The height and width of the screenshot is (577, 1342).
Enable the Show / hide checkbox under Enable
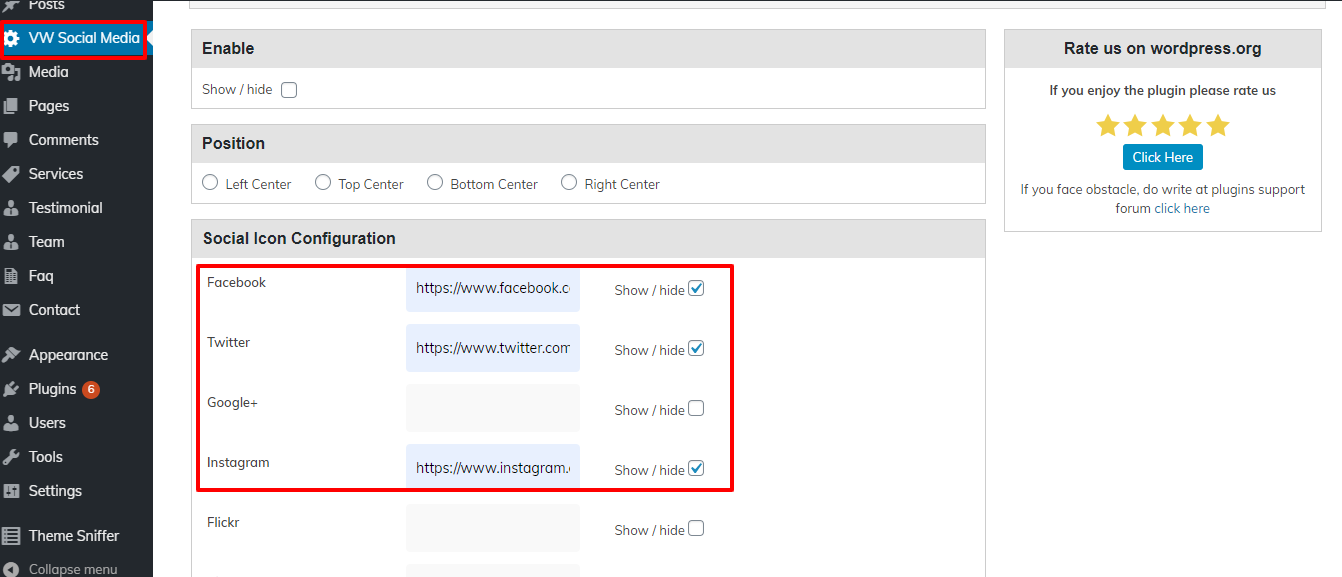tap(289, 90)
